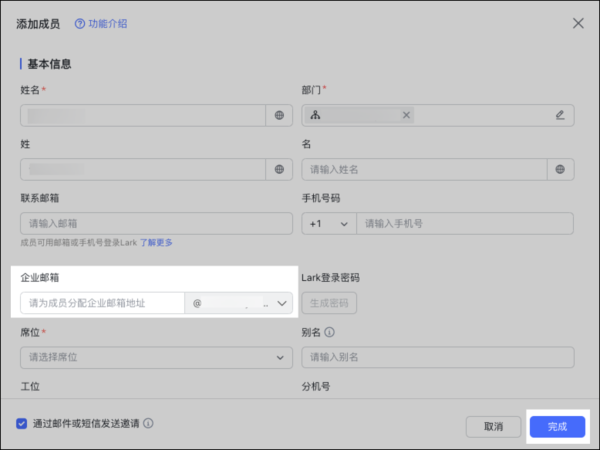Expand the enterprise email domain dropdown
The width and height of the screenshot is (600, 450).
pyautogui.click(x=281, y=302)
